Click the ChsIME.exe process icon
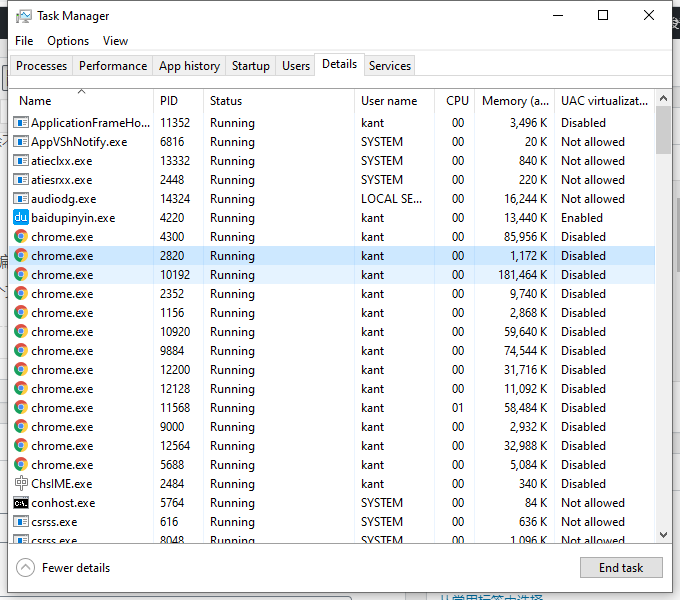The image size is (680, 600). click(21, 483)
